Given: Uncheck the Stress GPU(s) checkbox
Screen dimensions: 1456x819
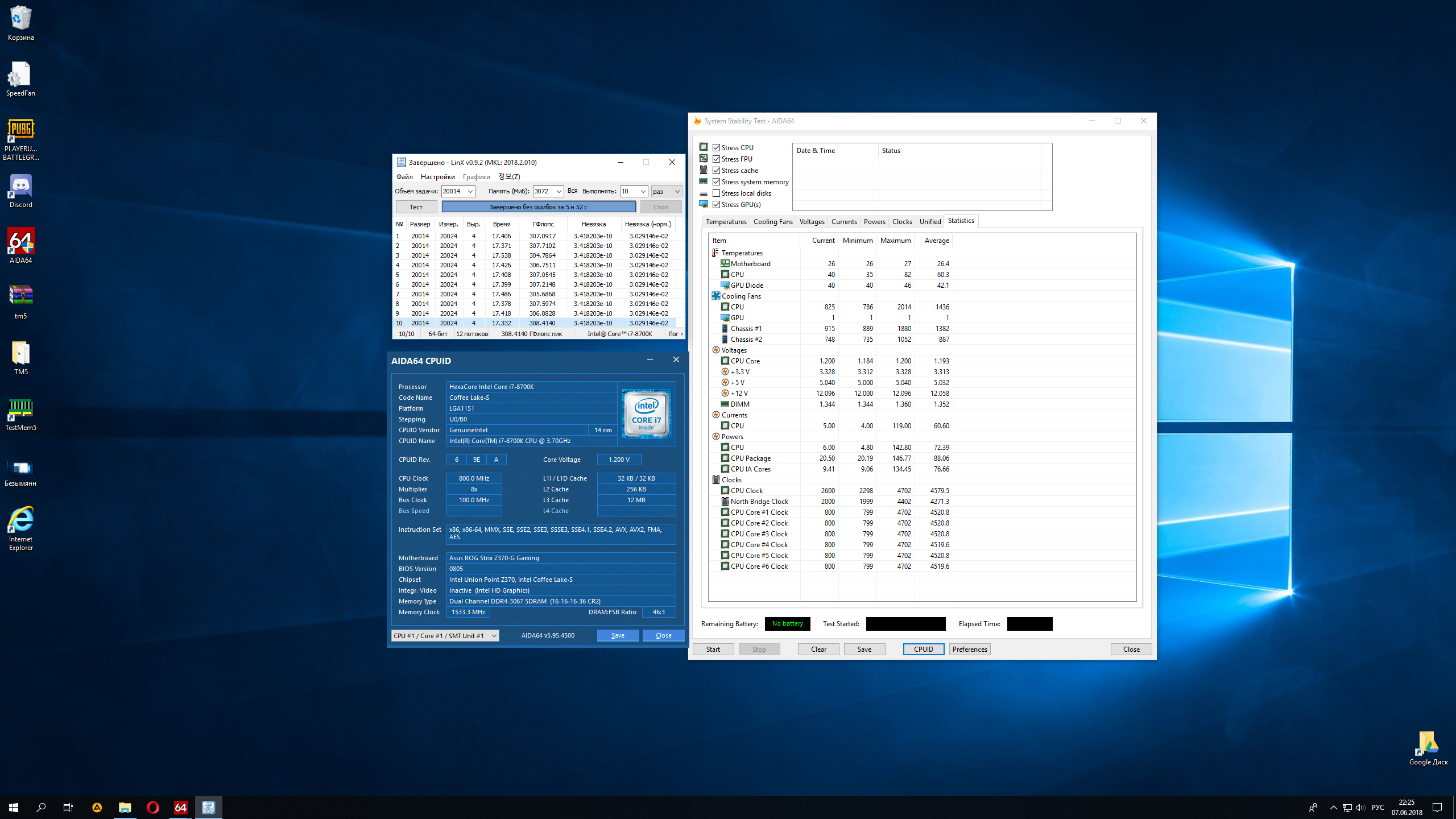Looking at the screenshot, I should point(717,205).
